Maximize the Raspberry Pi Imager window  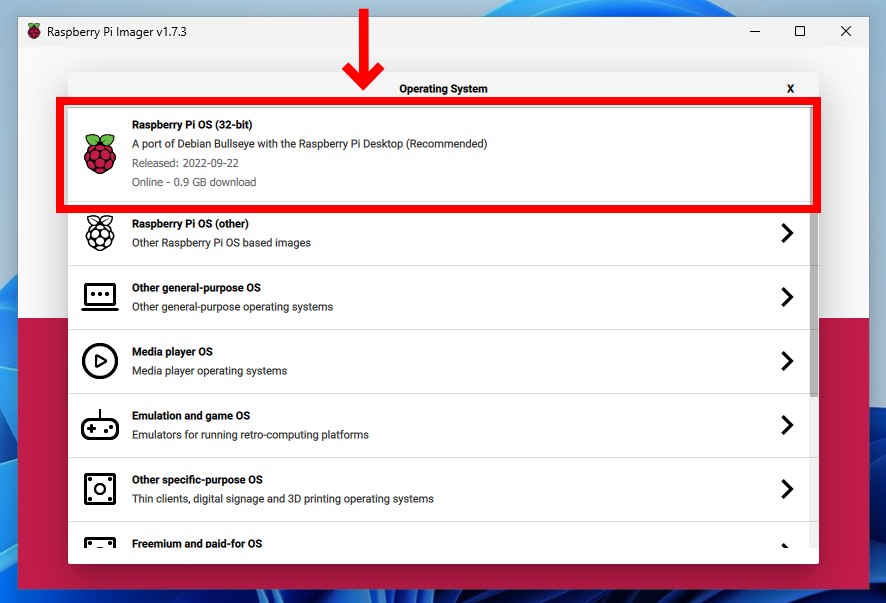(x=800, y=32)
